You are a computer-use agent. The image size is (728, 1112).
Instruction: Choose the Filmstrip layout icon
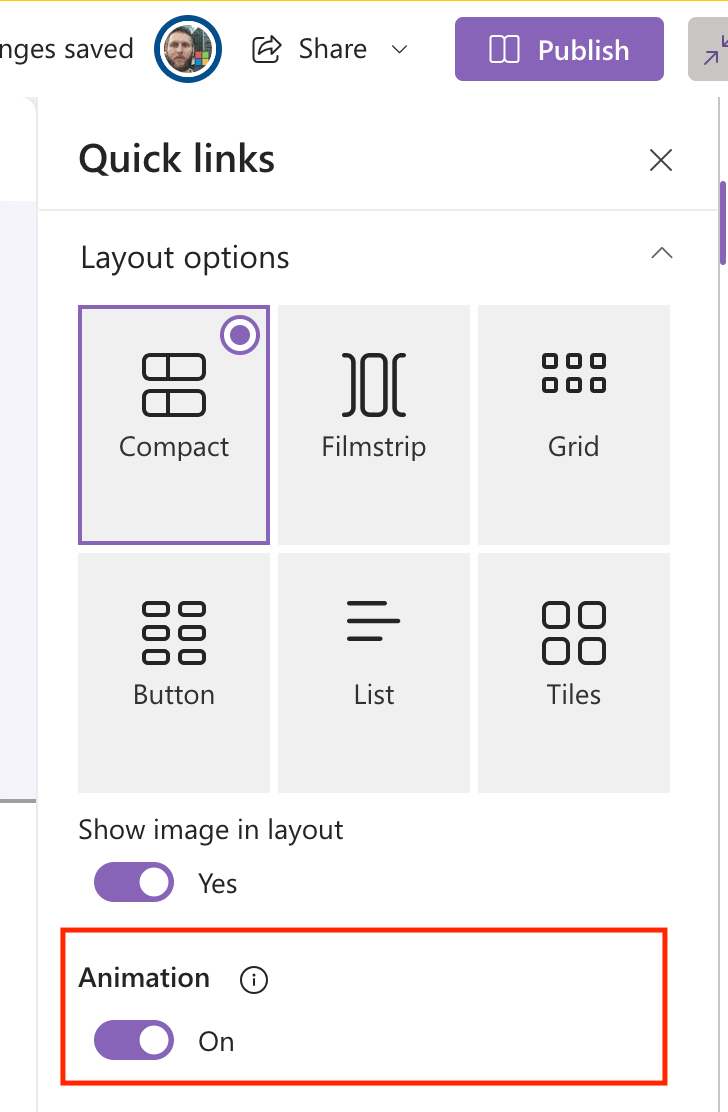tap(374, 384)
